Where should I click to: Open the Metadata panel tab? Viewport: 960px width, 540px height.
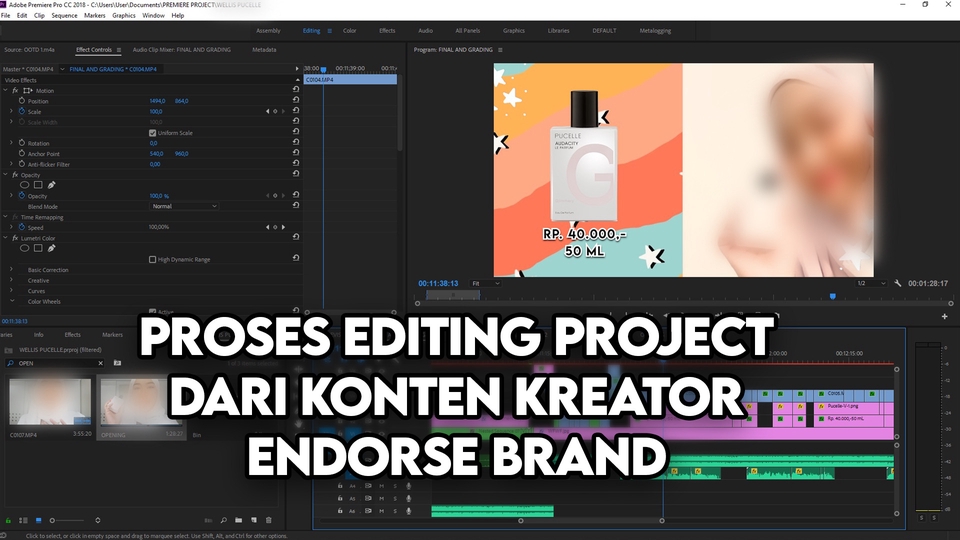coord(264,50)
